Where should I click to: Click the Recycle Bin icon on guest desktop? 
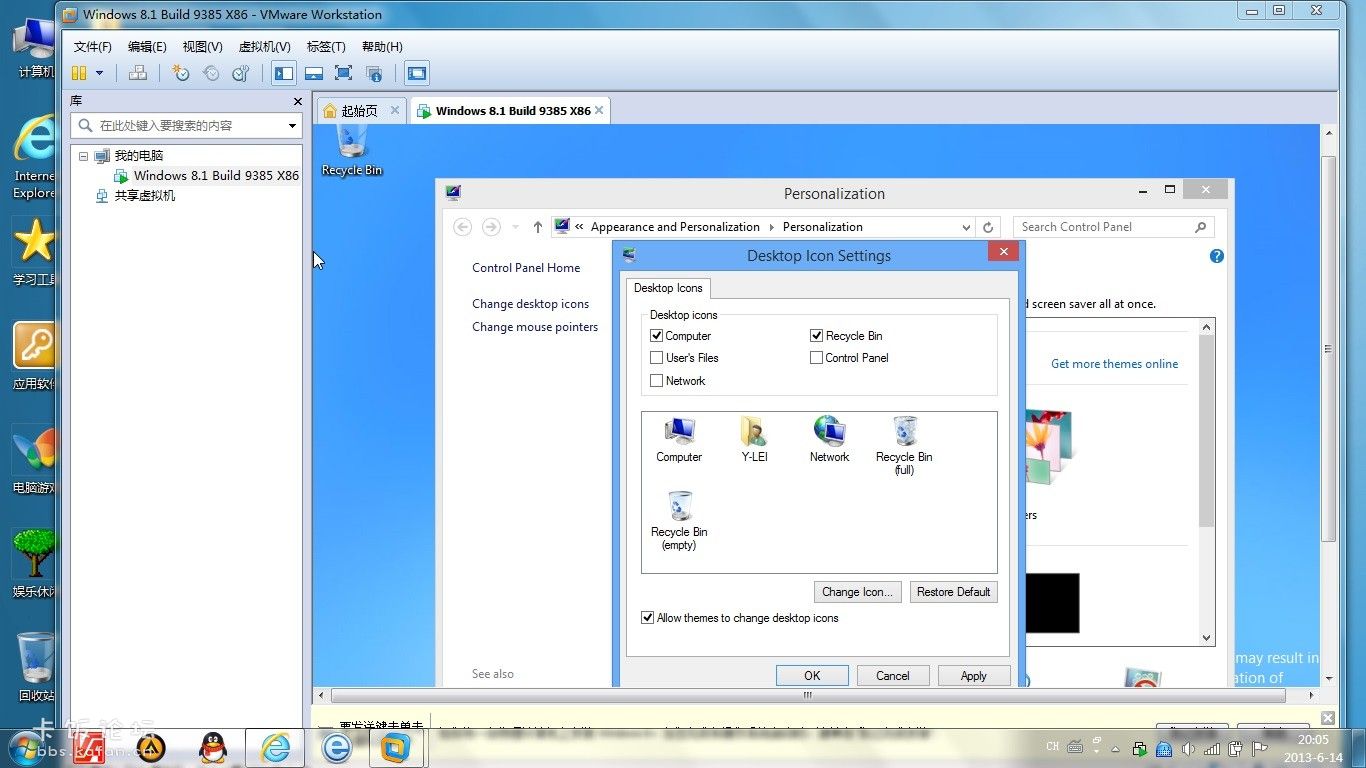point(352,150)
